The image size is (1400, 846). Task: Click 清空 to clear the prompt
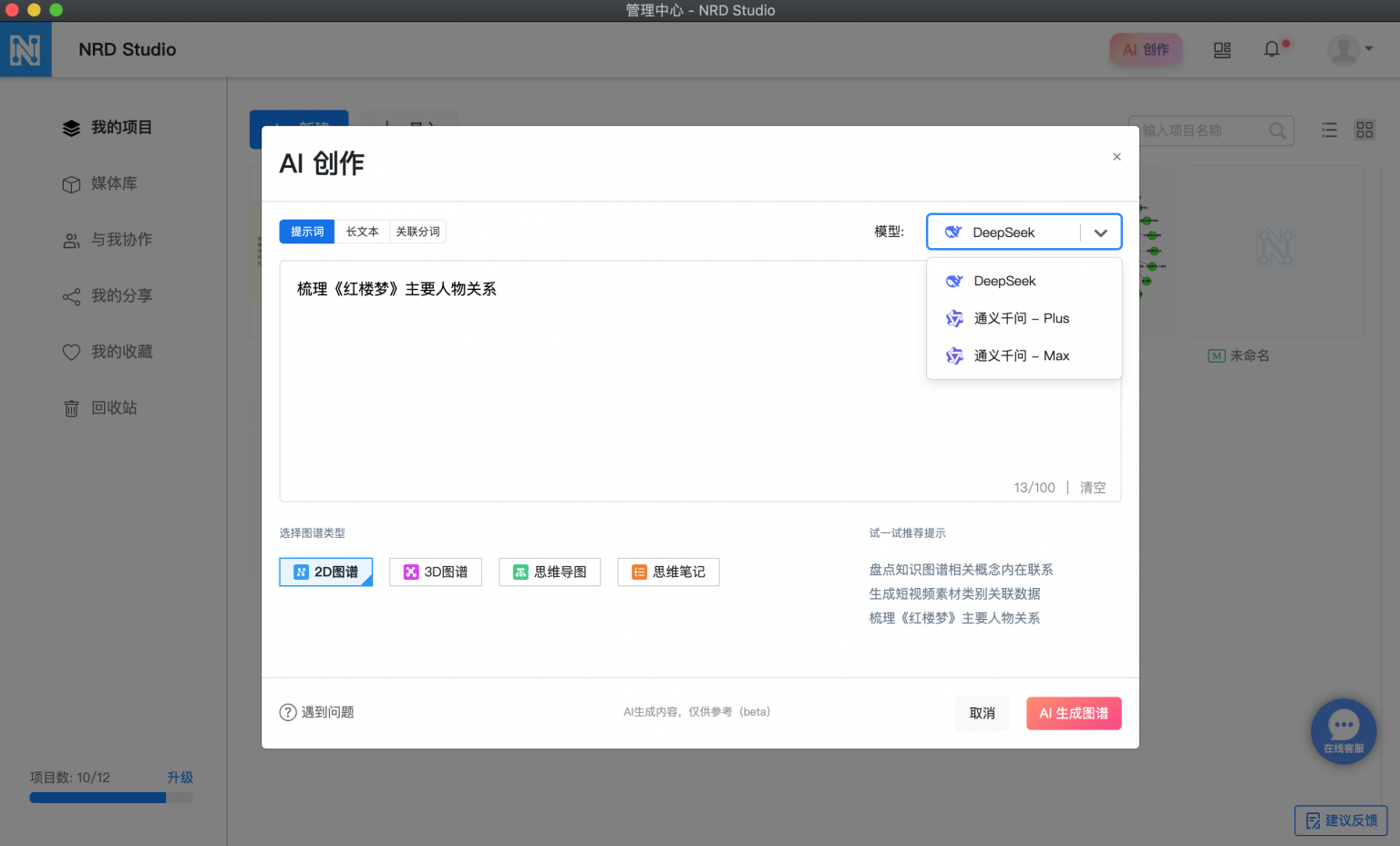click(1093, 487)
